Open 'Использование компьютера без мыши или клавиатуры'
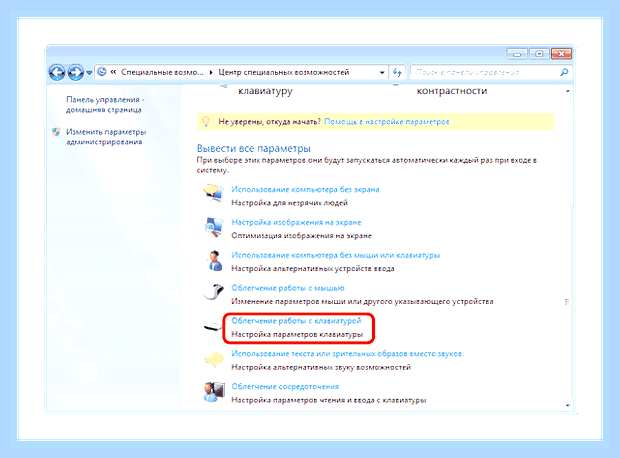This screenshot has width=620, height=458. coord(336,255)
